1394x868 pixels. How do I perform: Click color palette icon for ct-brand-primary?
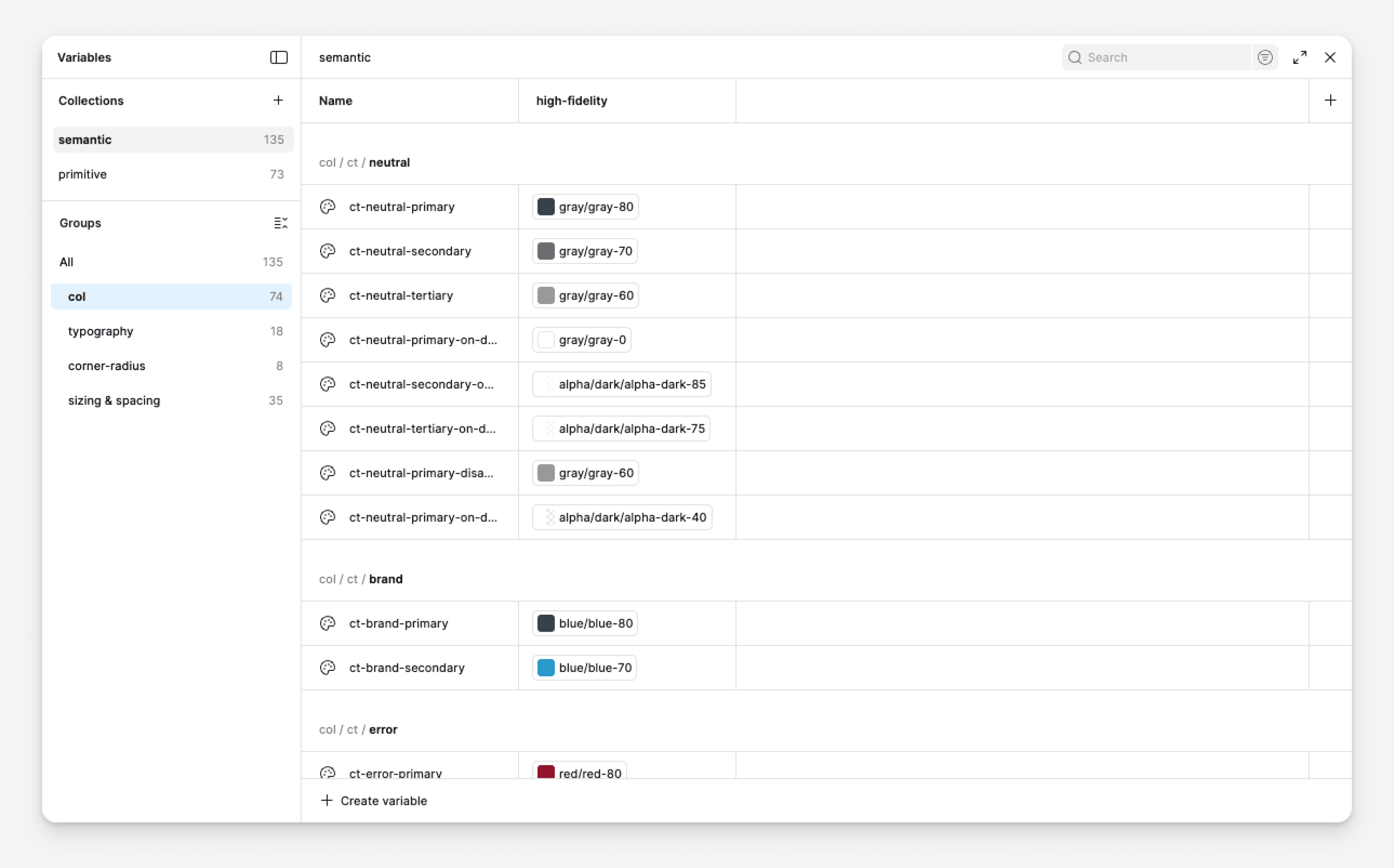point(327,623)
